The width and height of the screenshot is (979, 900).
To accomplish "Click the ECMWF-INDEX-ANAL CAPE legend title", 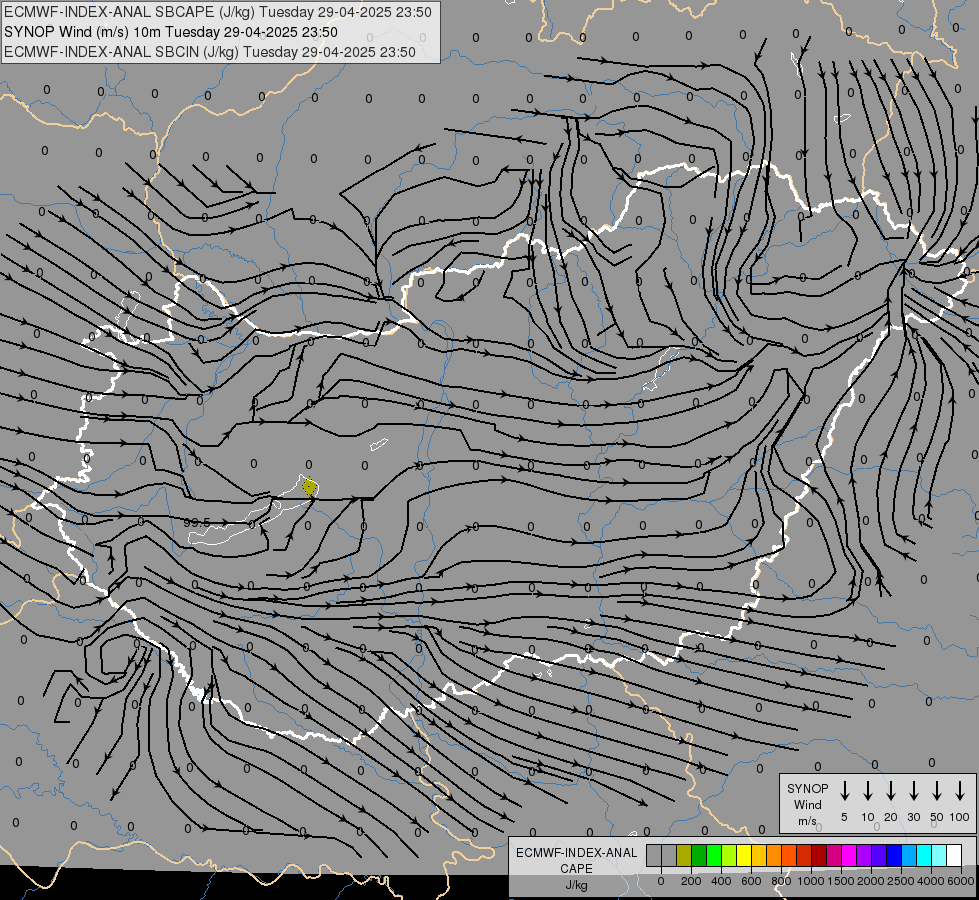I will click(x=576, y=860).
